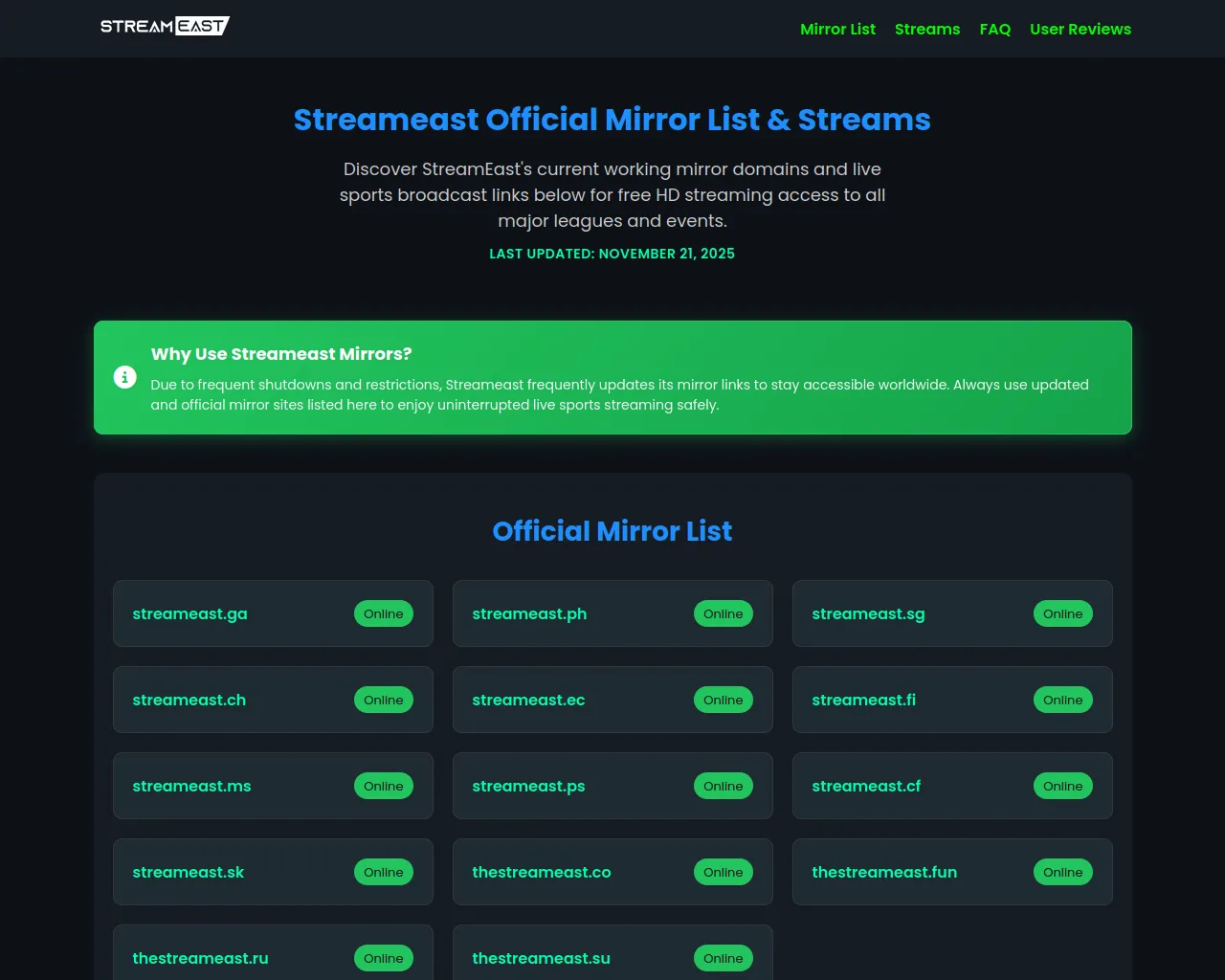Click the StreamEast logo in header
The width and height of the screenshot is (1225, 980).
pyautogui.click(x=165, y=27)
